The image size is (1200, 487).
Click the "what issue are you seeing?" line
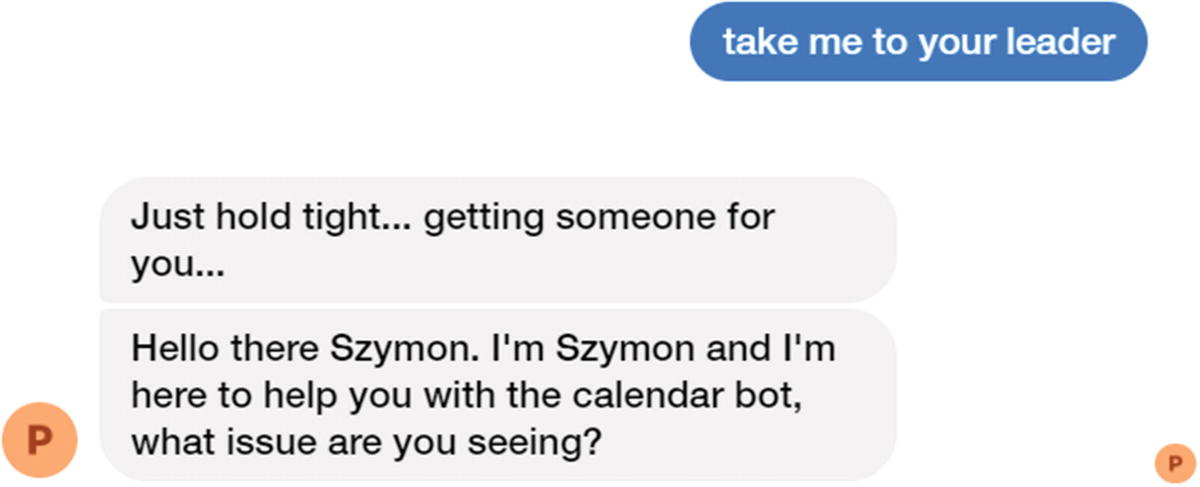366,440
